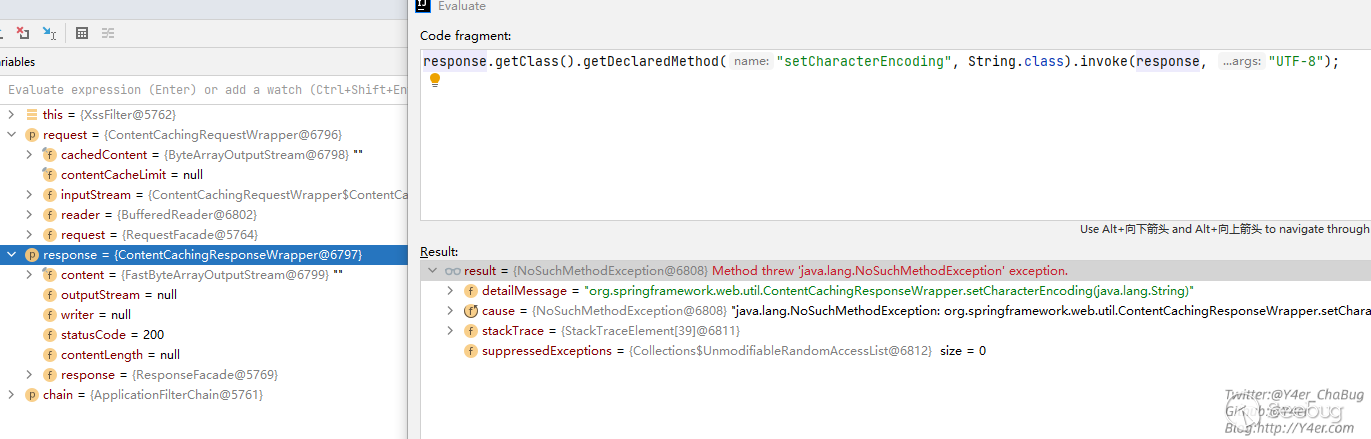Click the '{BufferedReader@6802}' value
This screenshot has width=1371, height=439.
(187, 215)
